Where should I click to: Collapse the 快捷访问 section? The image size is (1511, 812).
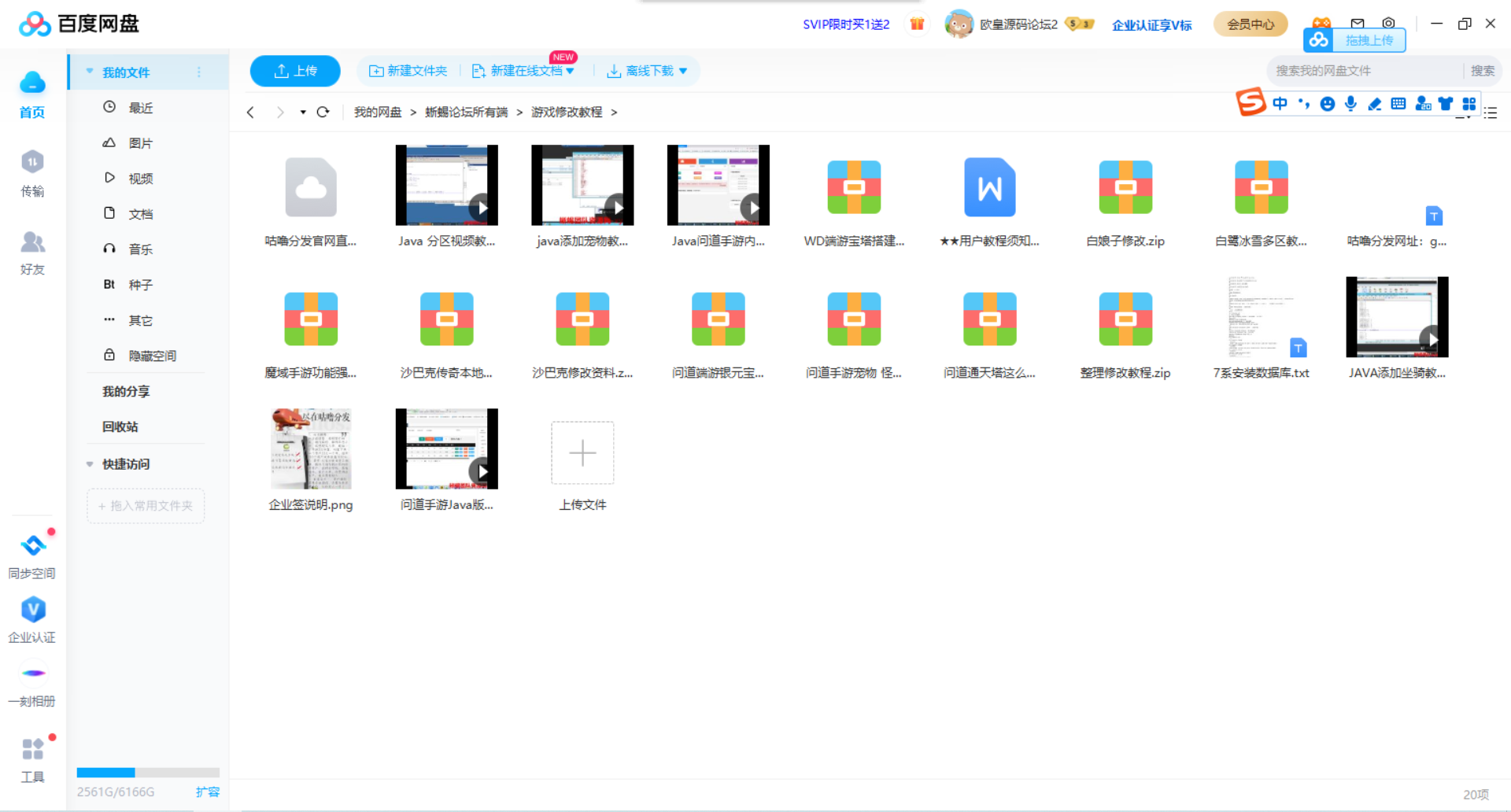pyautogui.click(x=90, y=464)
